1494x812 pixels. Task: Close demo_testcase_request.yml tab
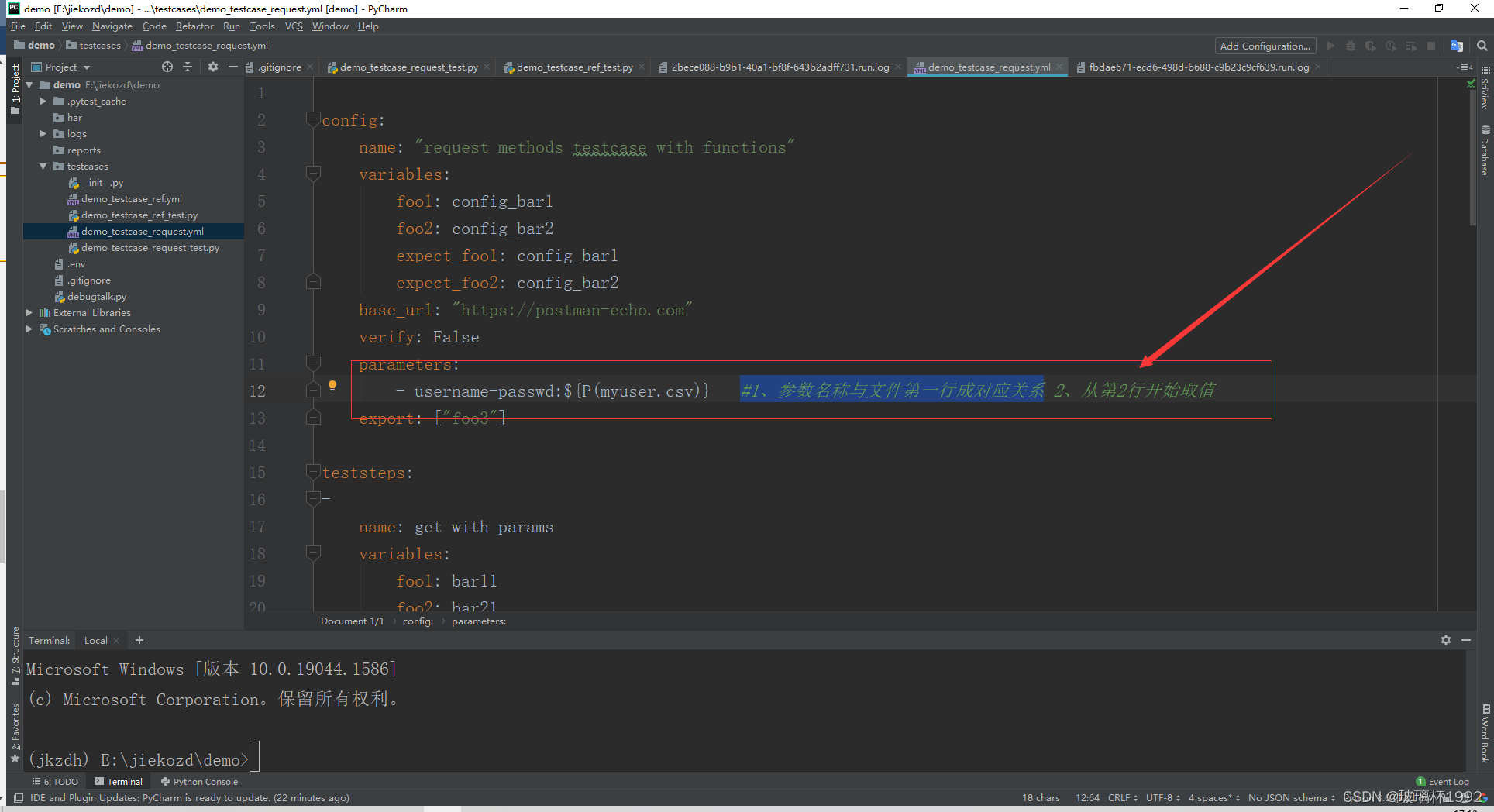click(1059, 67)
